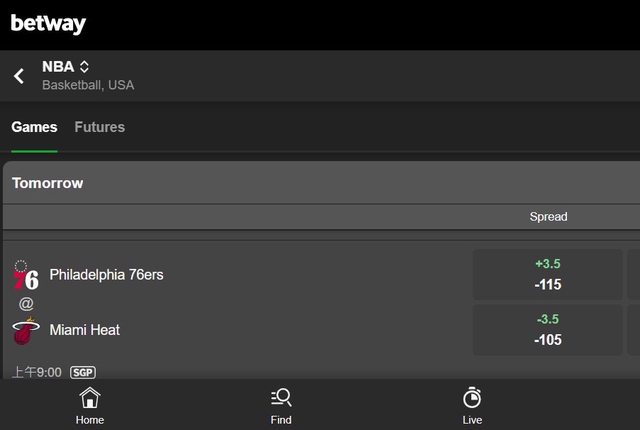Click the Philadelphia 76ers team logo
This screenshot has height=430, width=640.
[x=26, y=275]
